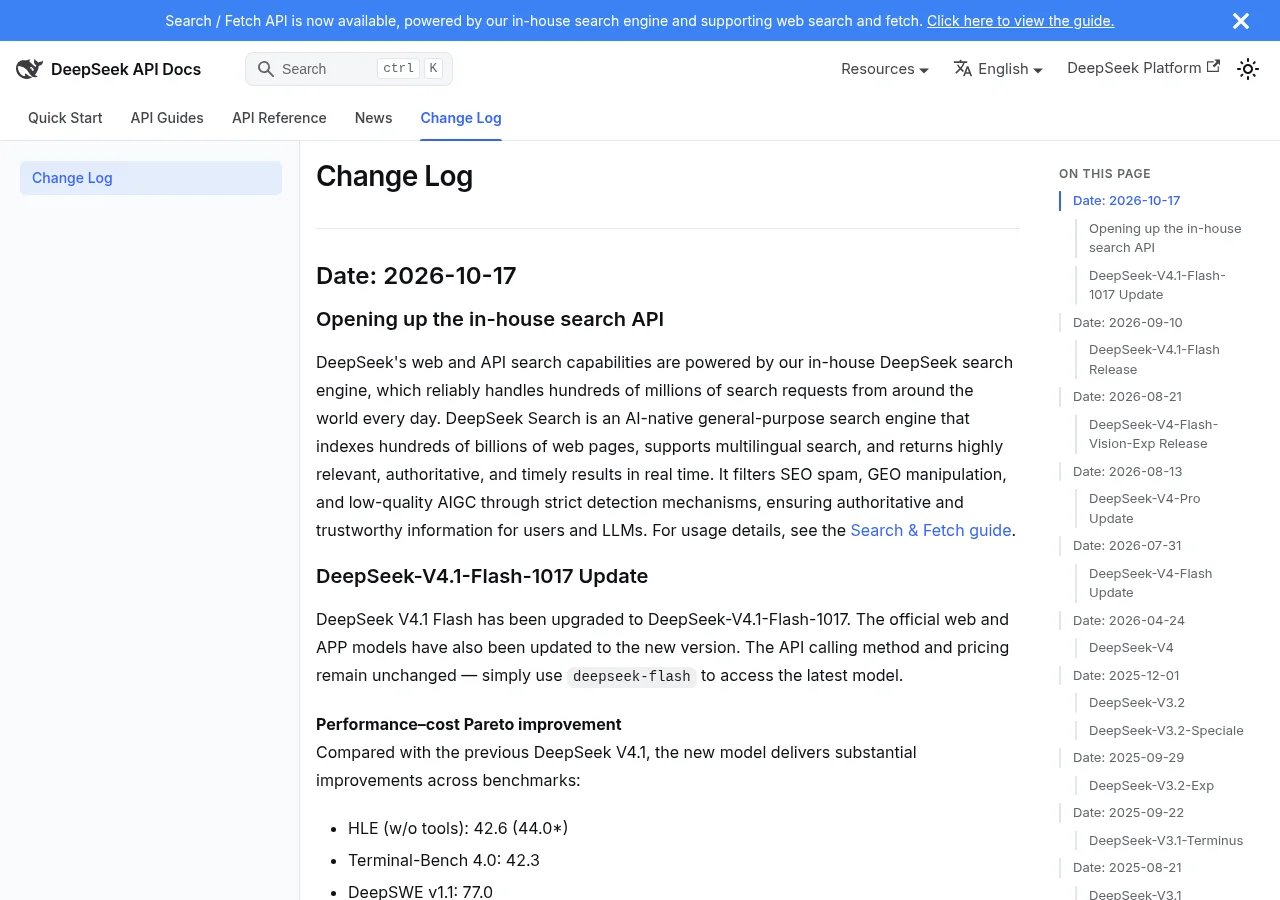Jump to DeepSeek-V3.2-Exp outline entry

pyautogui.click(x=1151, y=785)
